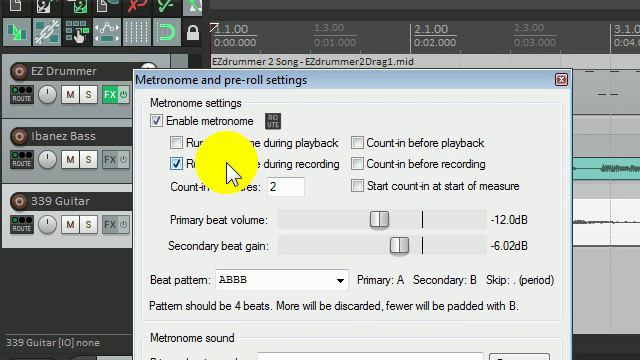Toggle auto-crossfade toolbar icon
Screen dimensions: 640x360
coord(17,32)
